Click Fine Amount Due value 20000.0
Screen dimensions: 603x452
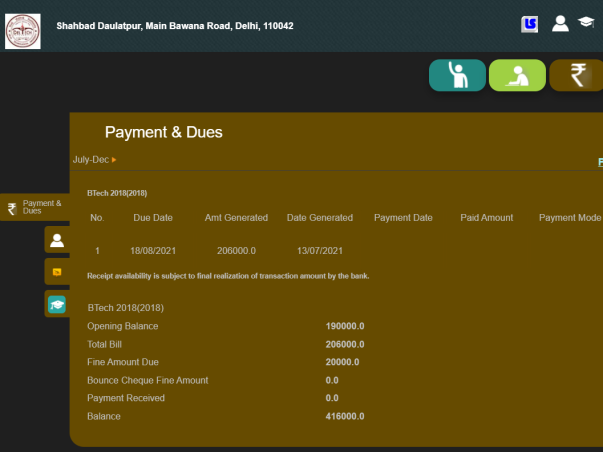click(x=342, y=362)
